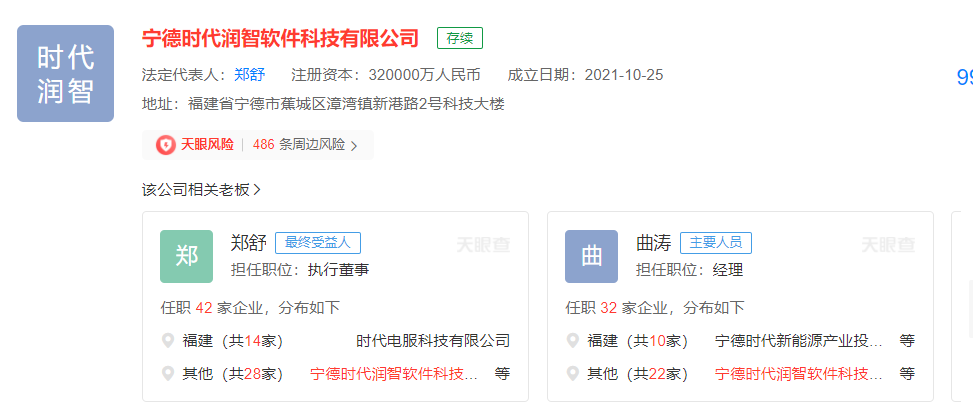This screenshot has height=420, width=973.
Task: Open the 天眼风险 label
Action: pos(207,145)
